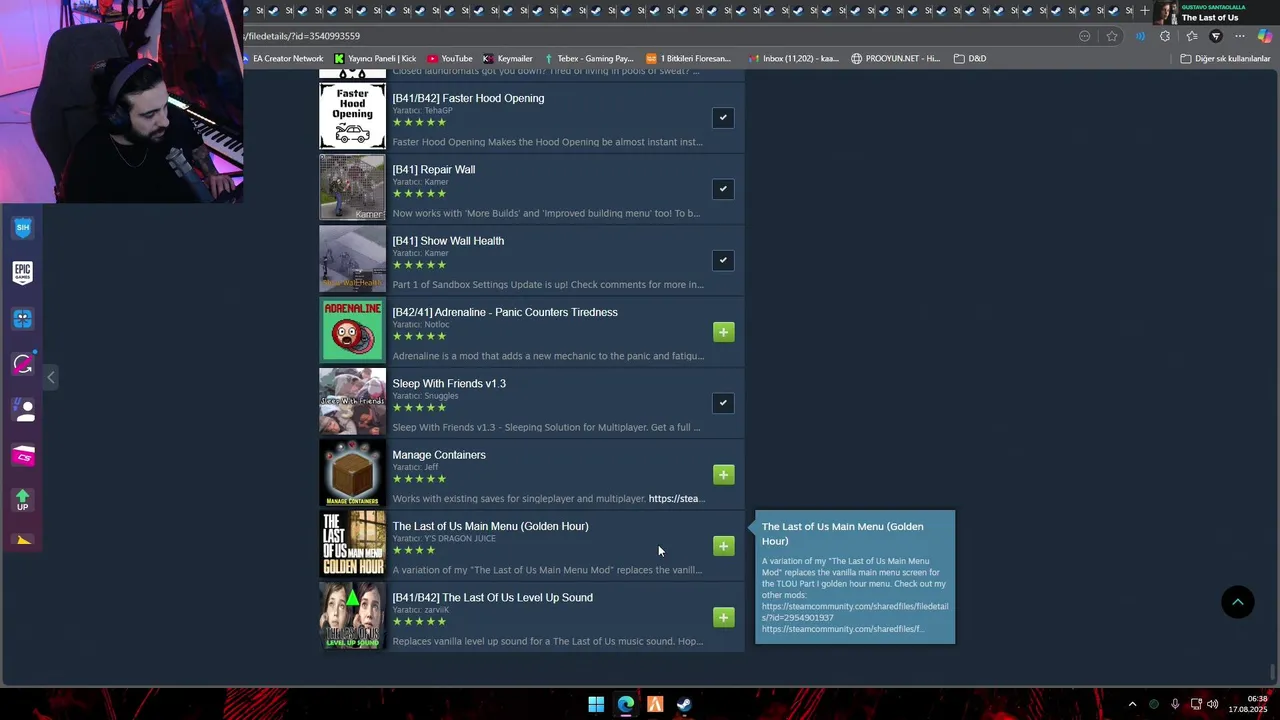The image size is (1280, 720).
Task: Open the PROOYUN.NET bookmark
Action: point(895,59)
